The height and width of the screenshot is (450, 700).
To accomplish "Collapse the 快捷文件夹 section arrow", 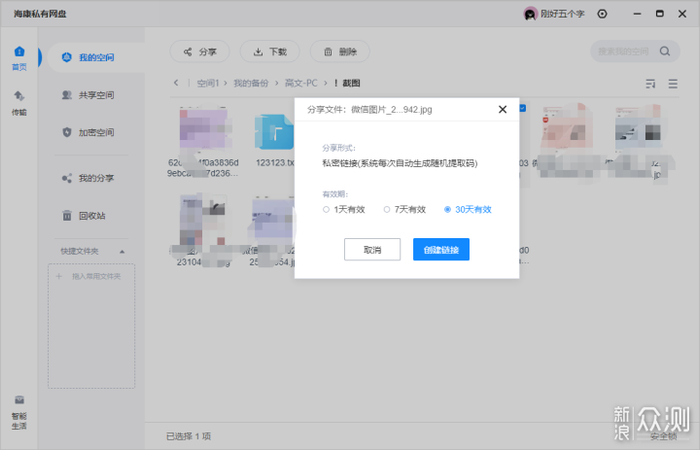I will [x=122, y=252].
